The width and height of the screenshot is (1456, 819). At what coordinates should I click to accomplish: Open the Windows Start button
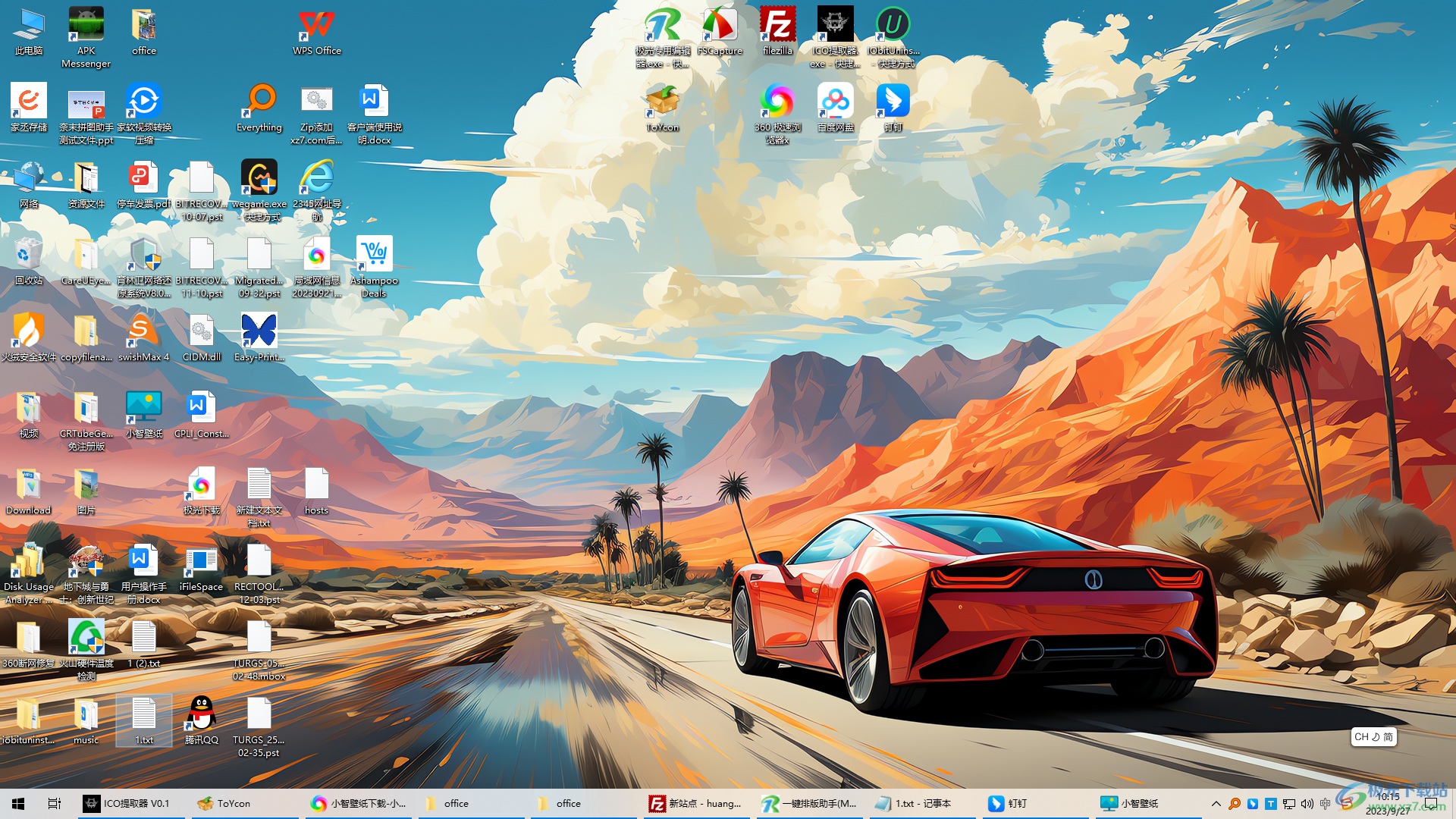point(18,804)
